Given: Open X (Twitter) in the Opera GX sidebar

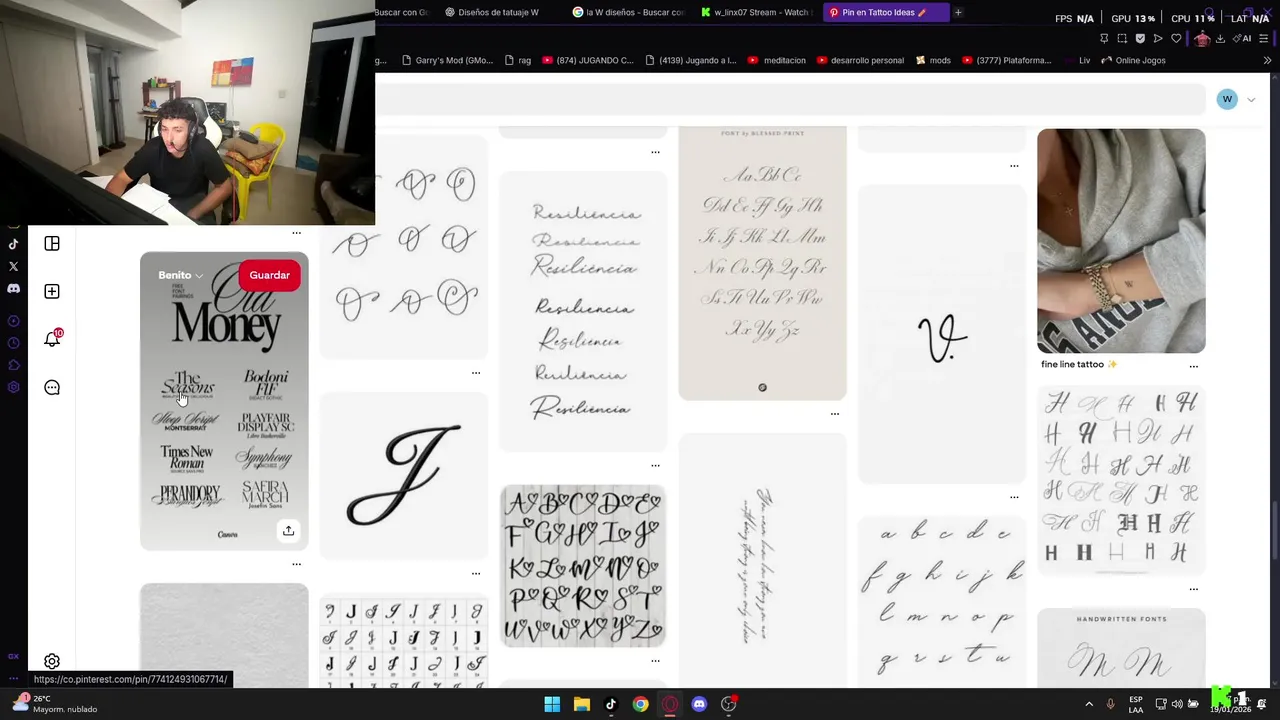Looking at the screenshot, I should [x=13, y=266].
